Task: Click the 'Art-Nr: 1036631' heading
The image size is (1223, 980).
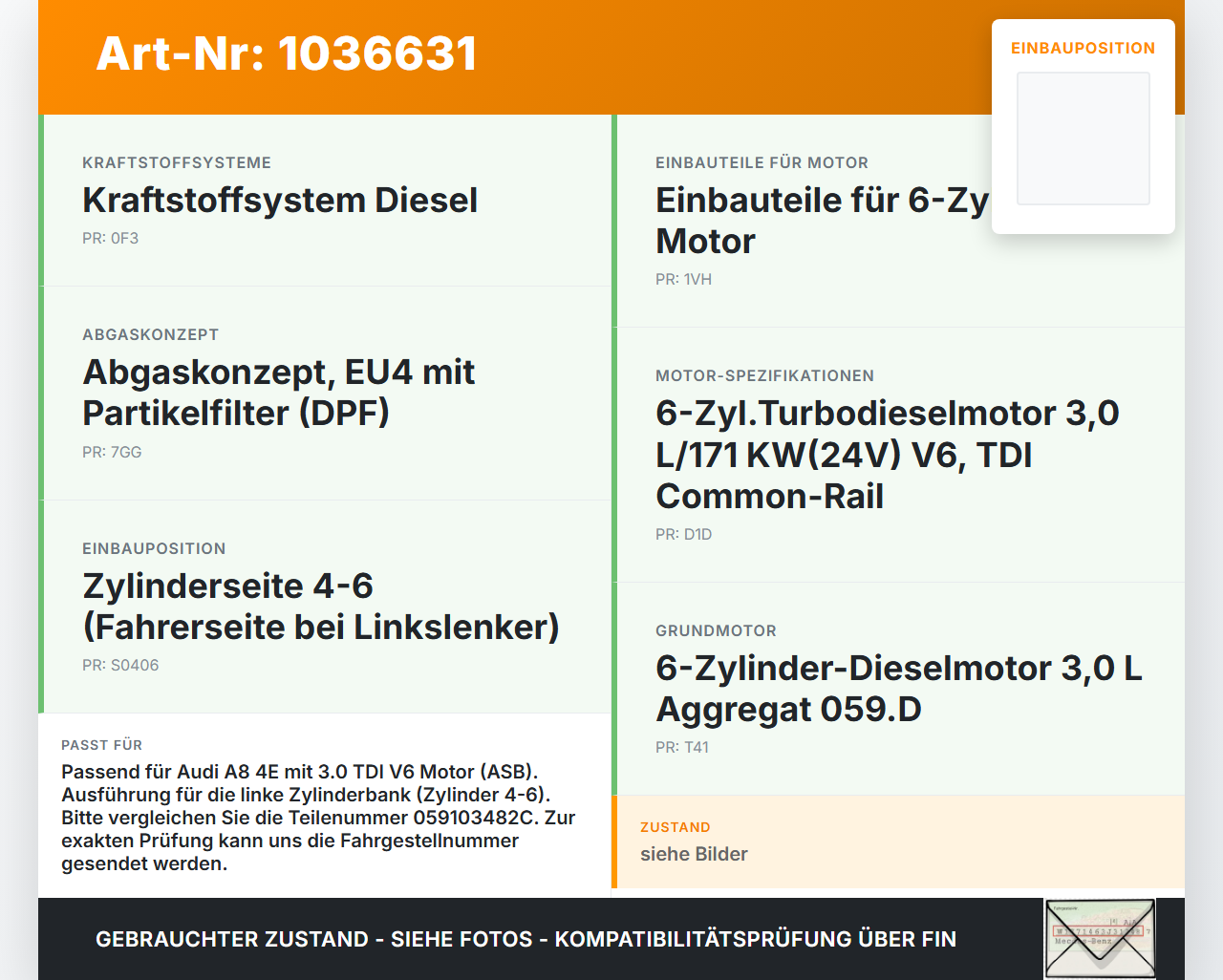Action: click(x=287, y=53)
